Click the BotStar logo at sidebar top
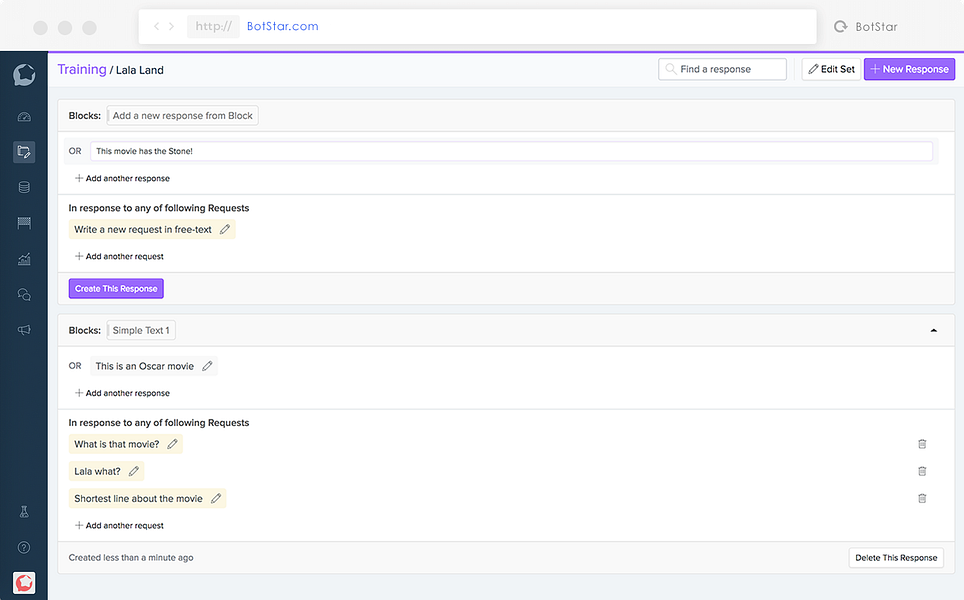 point(23,75)
